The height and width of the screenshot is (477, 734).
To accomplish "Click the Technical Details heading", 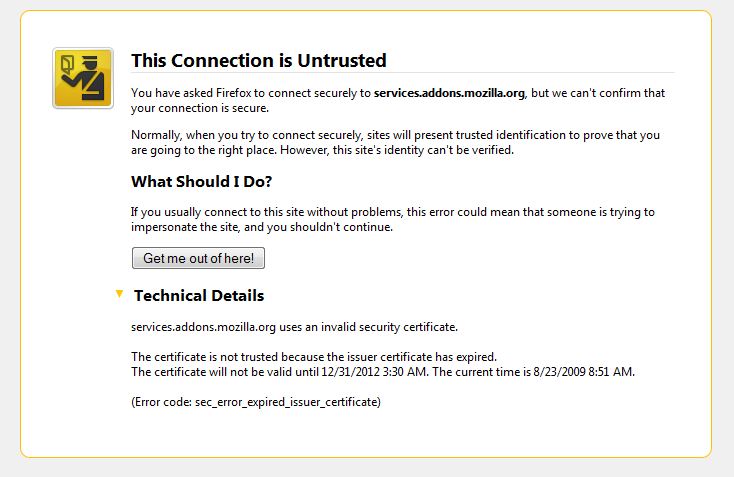I will 199,295.
